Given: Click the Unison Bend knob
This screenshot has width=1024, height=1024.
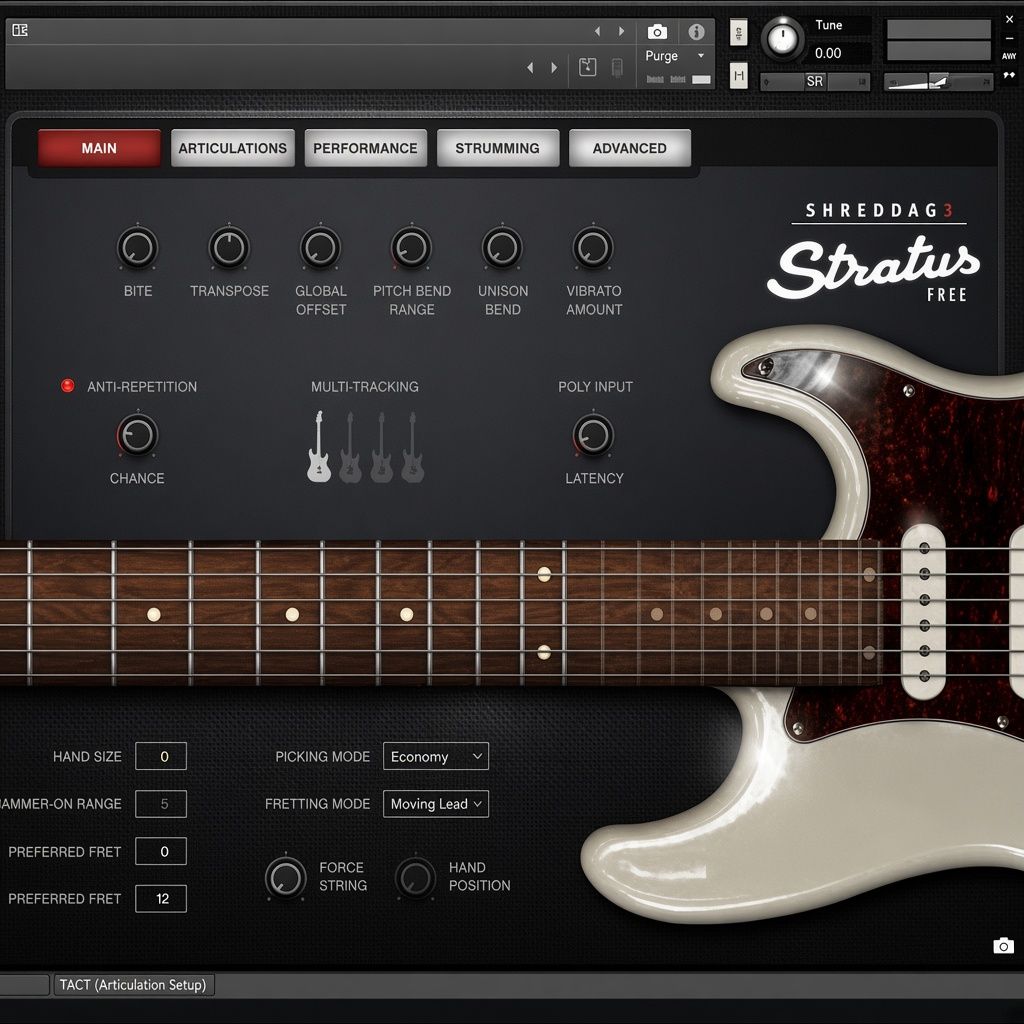Looking at the screenshot, I should [502, 248].
